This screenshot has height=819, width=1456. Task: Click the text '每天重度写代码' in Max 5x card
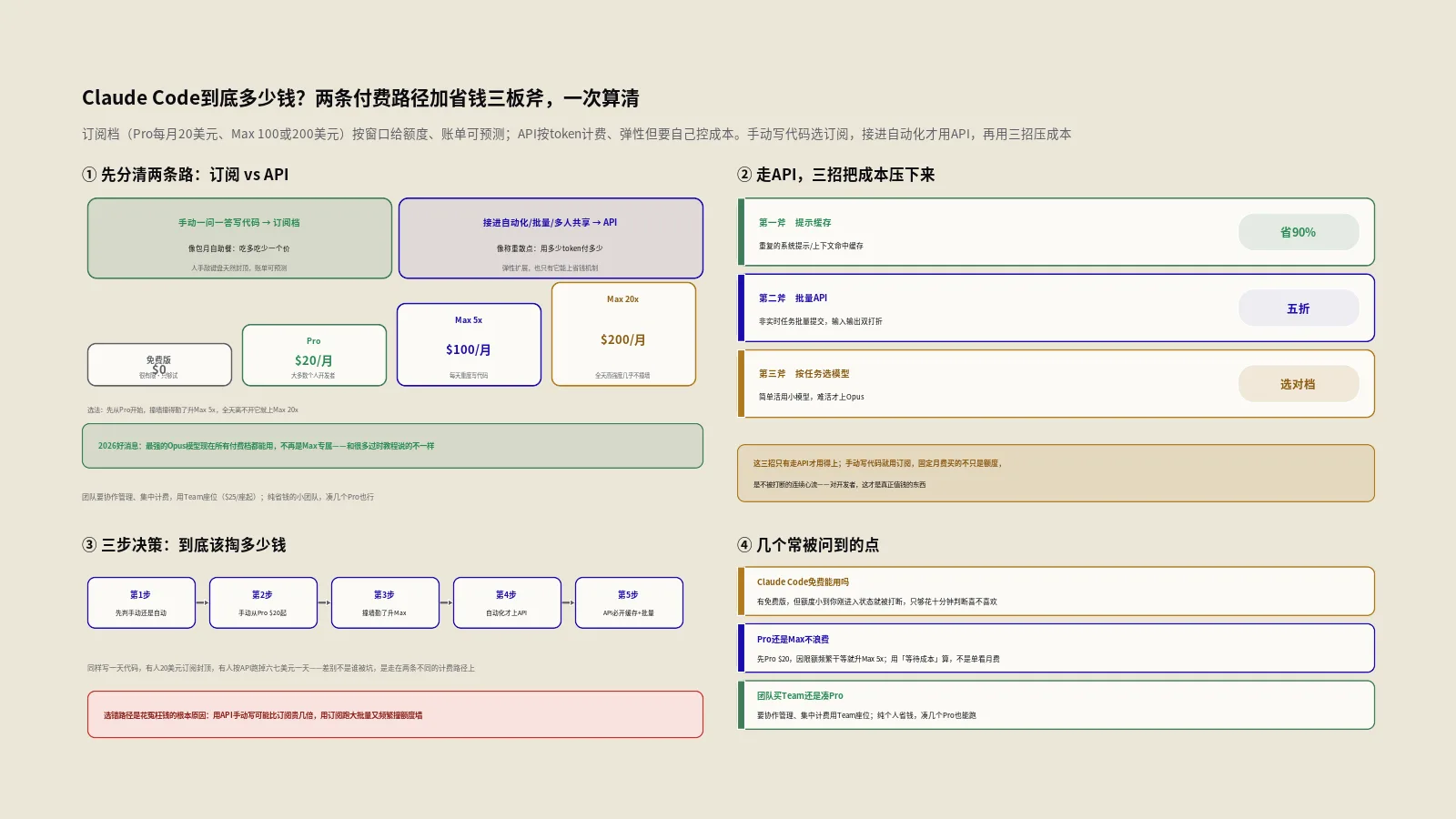(469, 376)
